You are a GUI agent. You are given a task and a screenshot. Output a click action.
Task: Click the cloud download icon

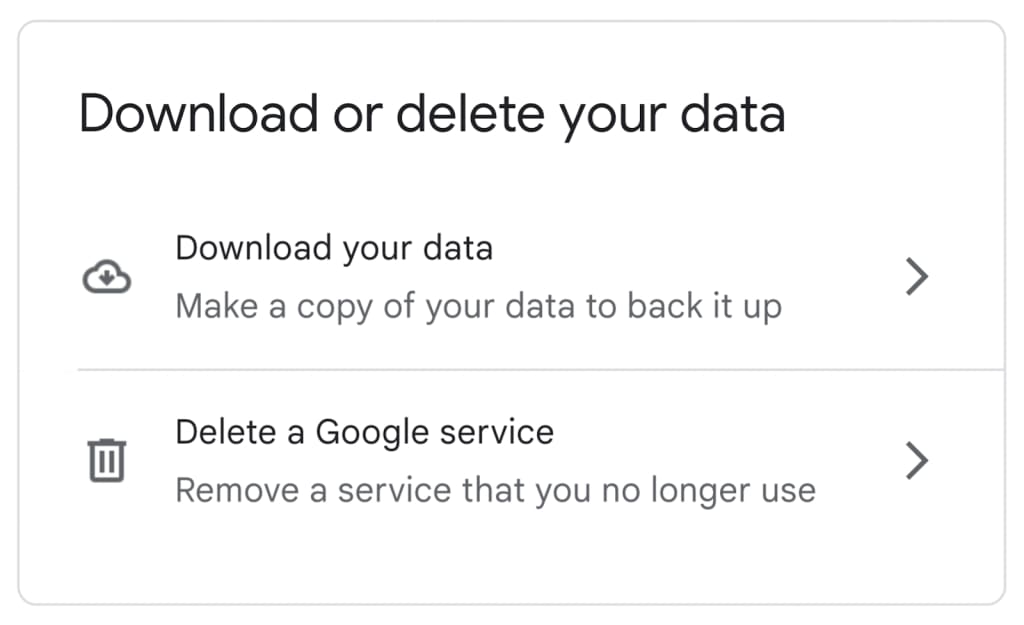[106, 277]
